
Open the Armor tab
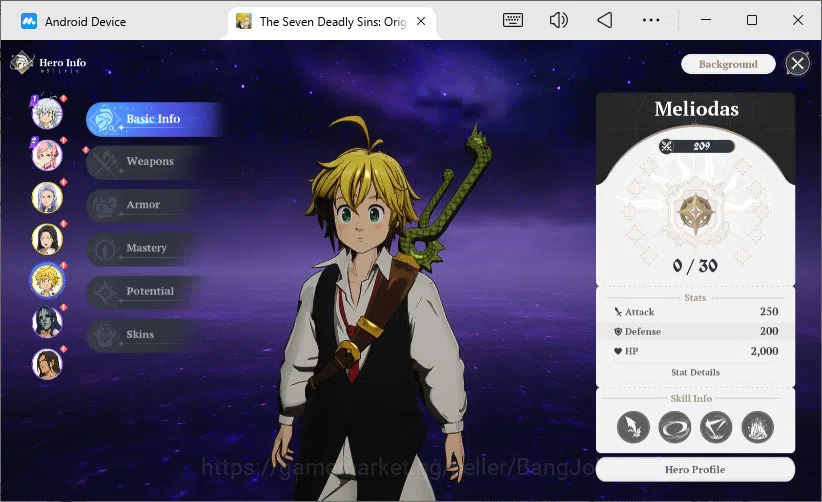click(147, 205)
